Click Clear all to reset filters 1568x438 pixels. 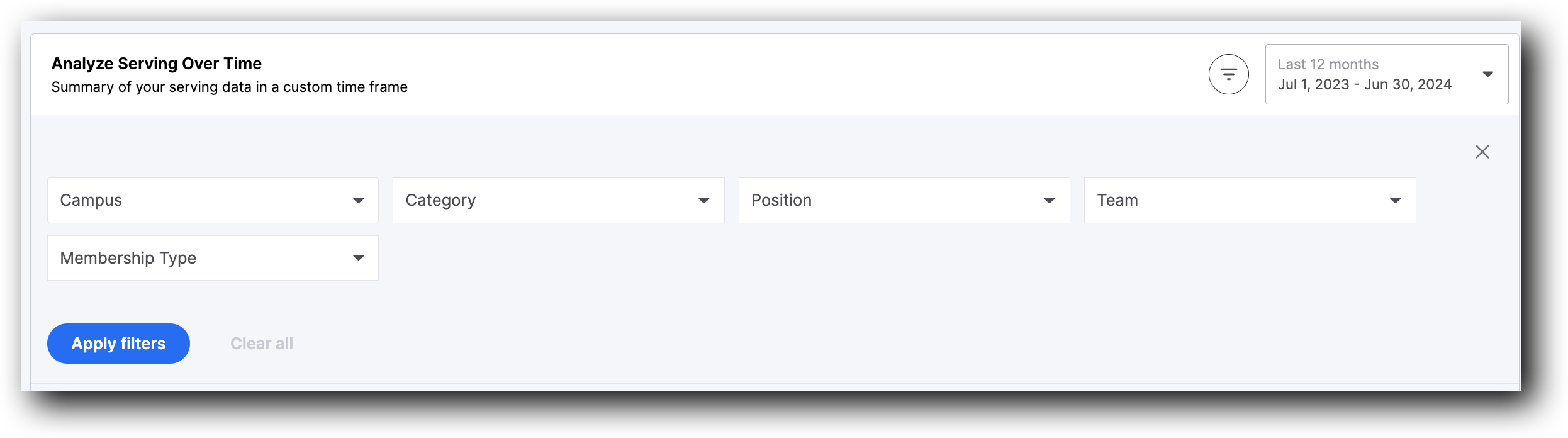262,343
